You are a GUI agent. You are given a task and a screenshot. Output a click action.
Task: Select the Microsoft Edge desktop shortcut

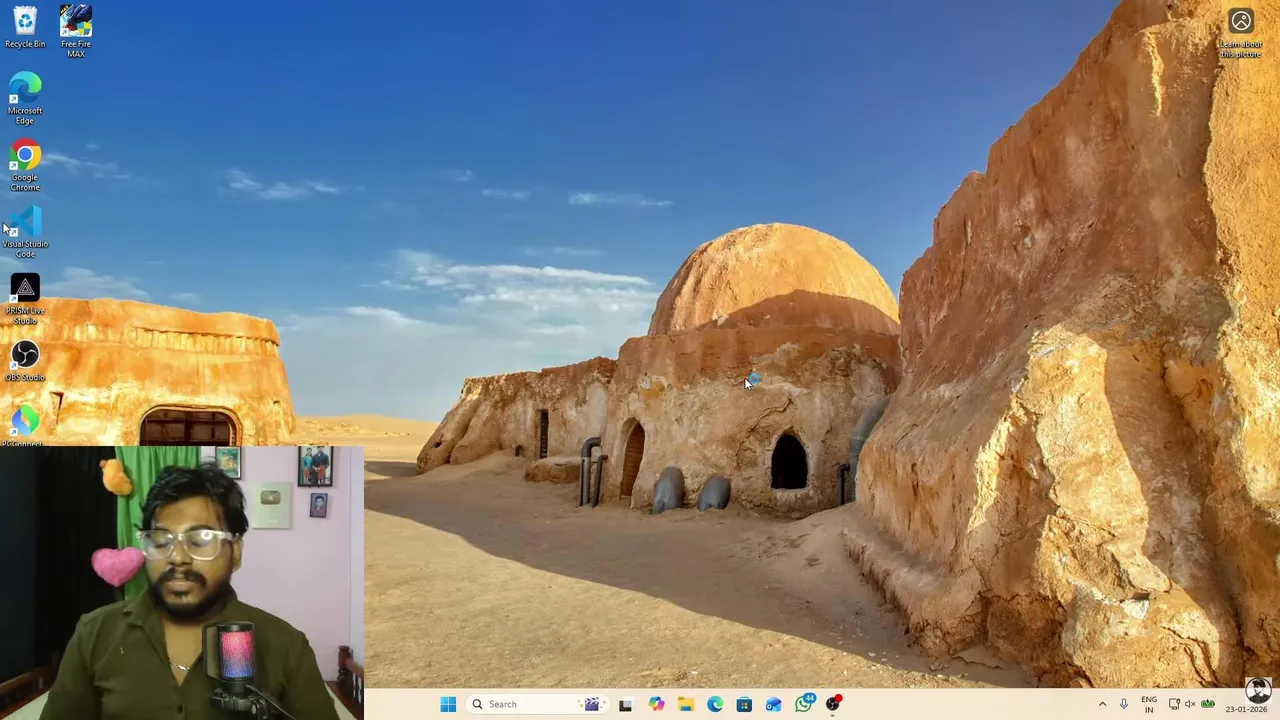(x=25, y=98)
